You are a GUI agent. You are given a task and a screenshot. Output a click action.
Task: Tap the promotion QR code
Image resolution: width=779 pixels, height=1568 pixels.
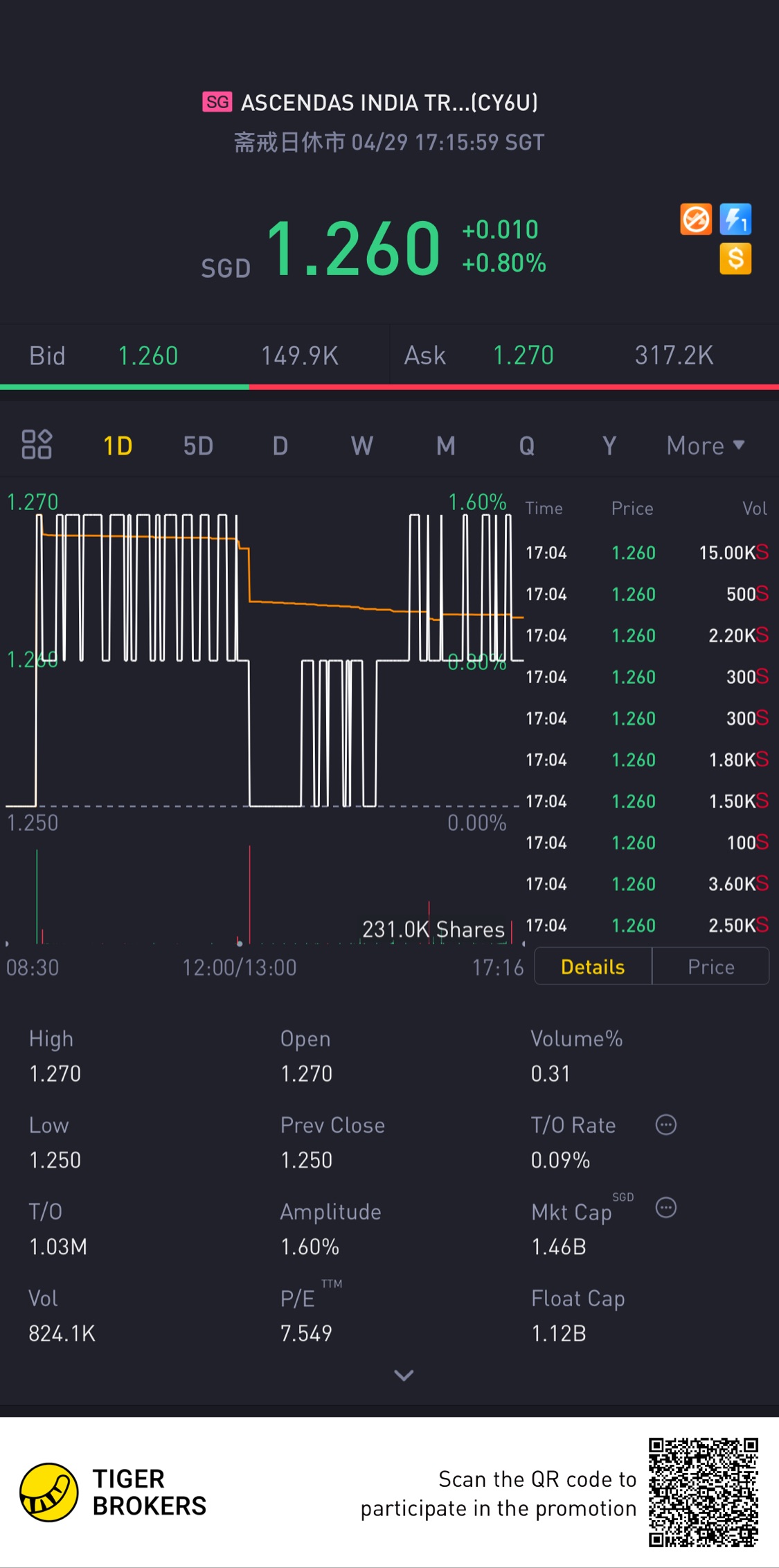pyautogui.click(x=703, y=1492)
